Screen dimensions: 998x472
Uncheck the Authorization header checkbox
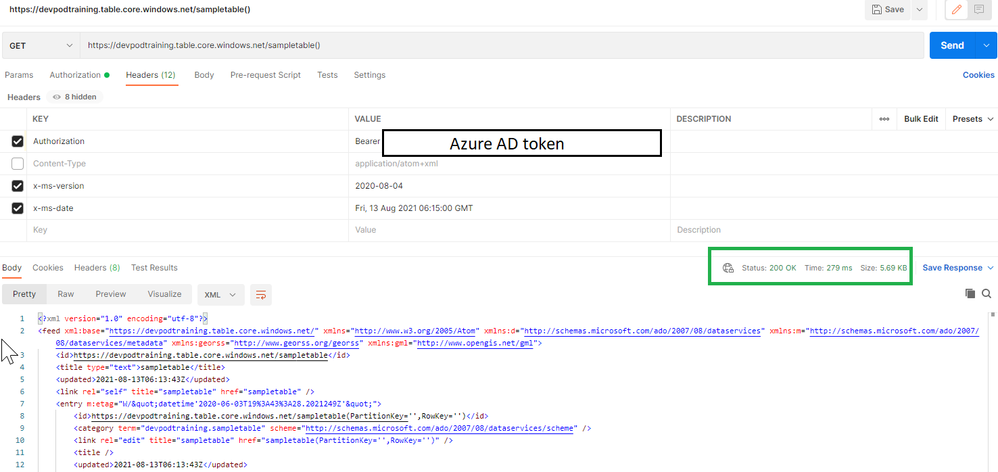pos(18,141)
